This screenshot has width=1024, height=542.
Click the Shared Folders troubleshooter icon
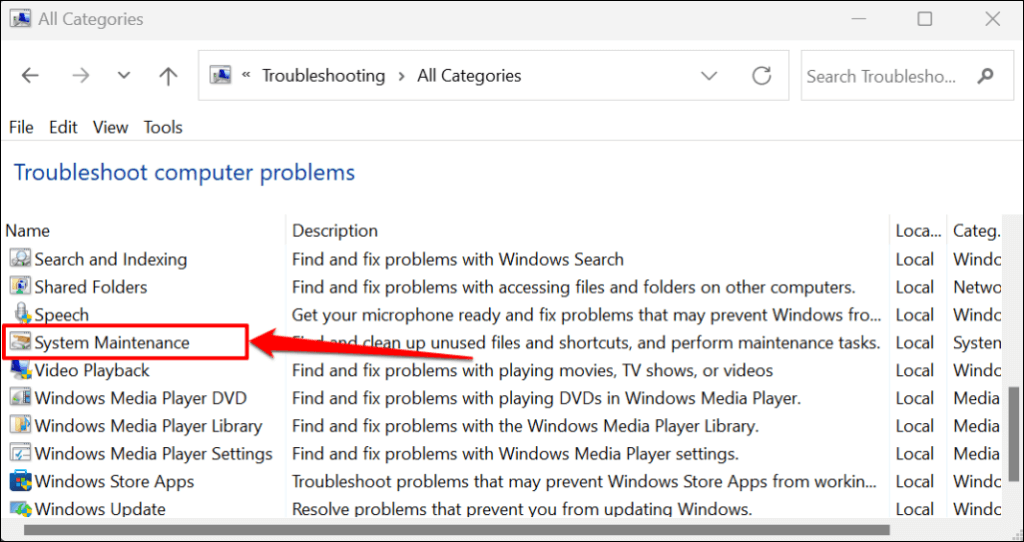(20, 287)
